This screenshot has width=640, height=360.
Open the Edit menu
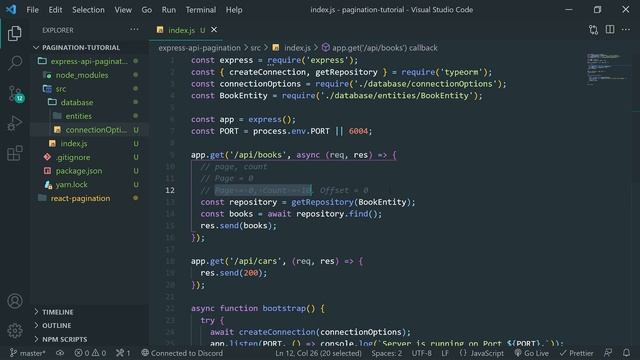click(55, 9)
